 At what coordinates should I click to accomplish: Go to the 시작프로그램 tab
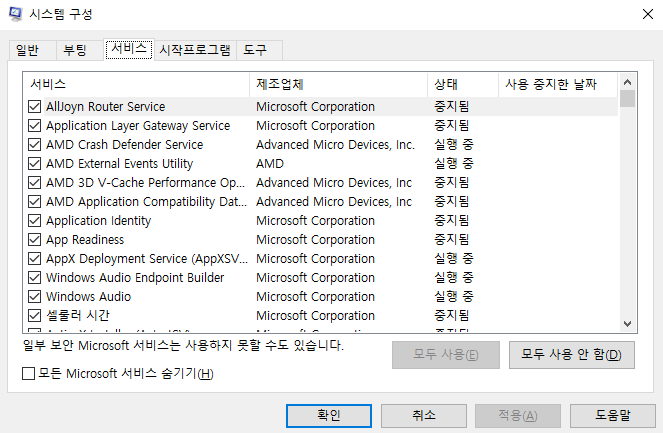coord(195,50)
